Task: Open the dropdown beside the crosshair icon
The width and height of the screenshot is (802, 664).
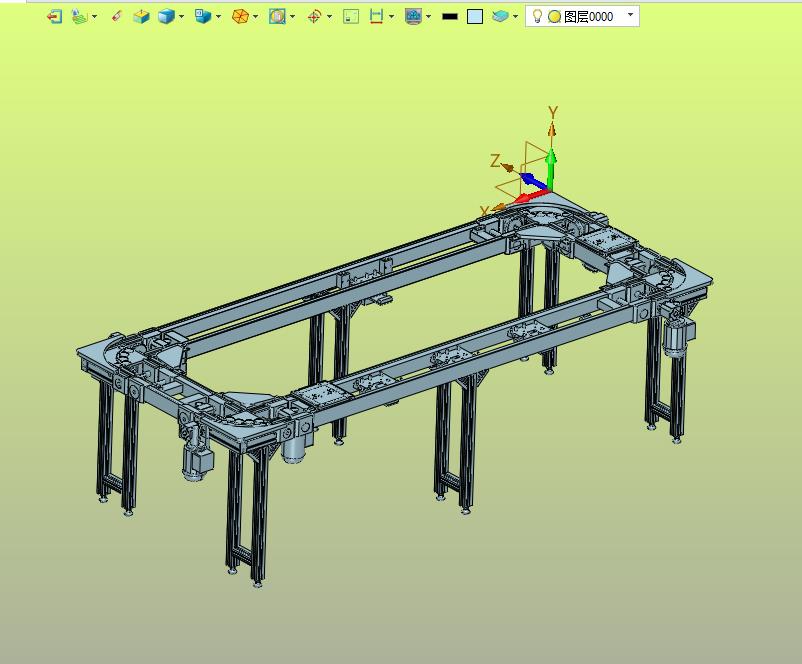Action: tap(329, 17)
